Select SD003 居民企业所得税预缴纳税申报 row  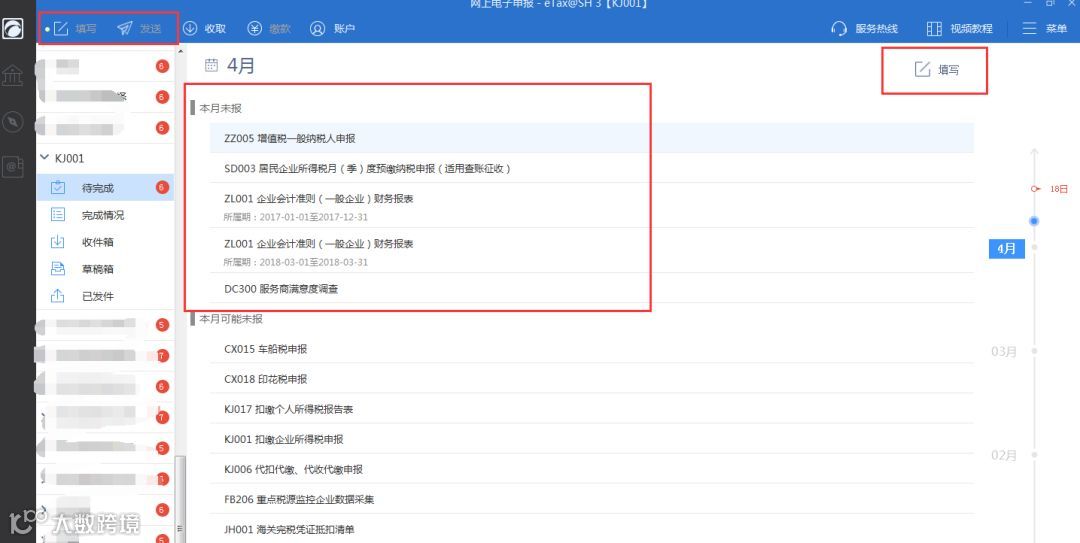592,168
